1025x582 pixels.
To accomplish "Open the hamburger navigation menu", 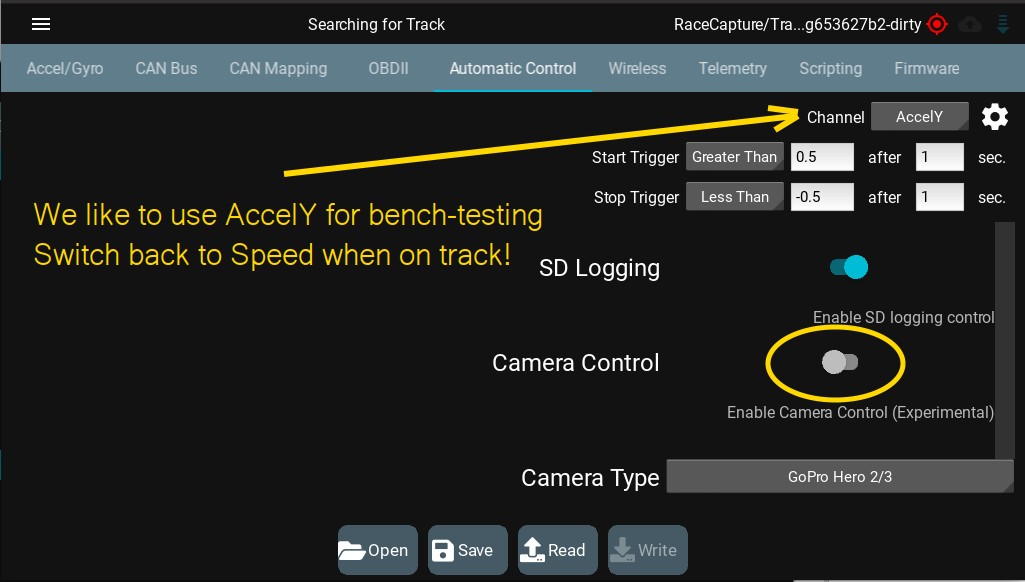I will tap(41, 24).
